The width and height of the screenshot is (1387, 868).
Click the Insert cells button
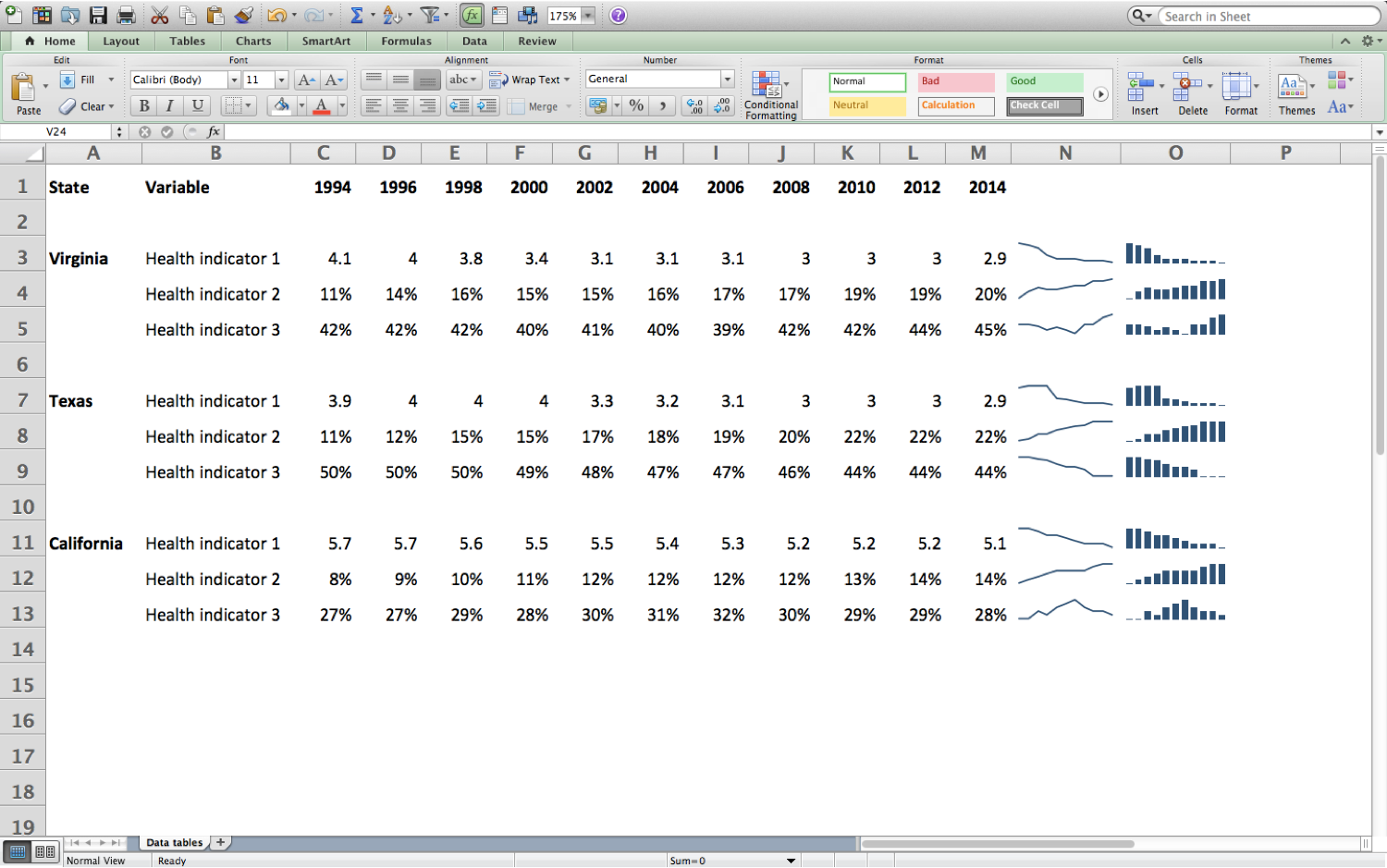[1145, 95]
